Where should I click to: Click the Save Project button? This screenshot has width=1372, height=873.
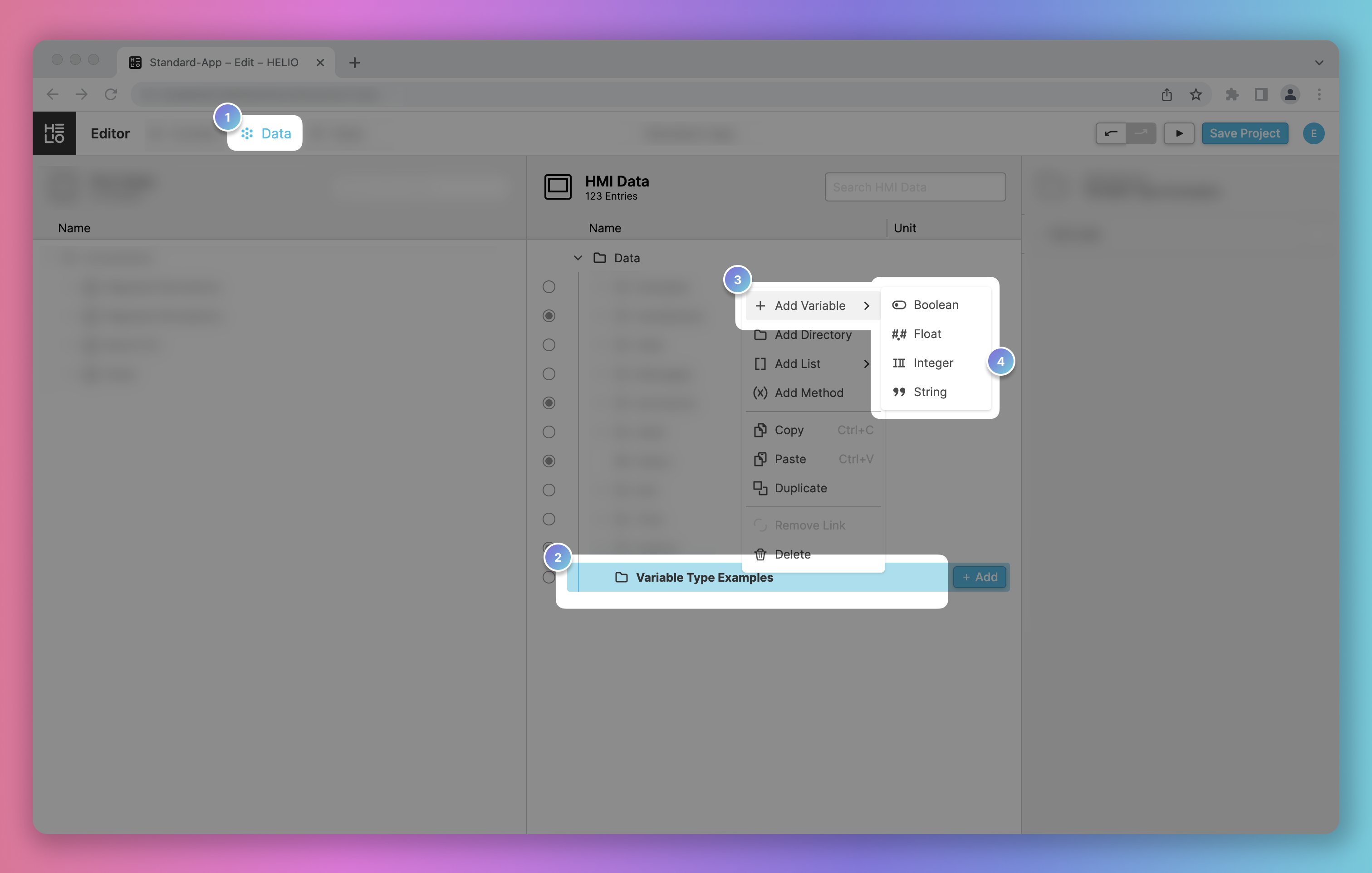click(1245, 133)
